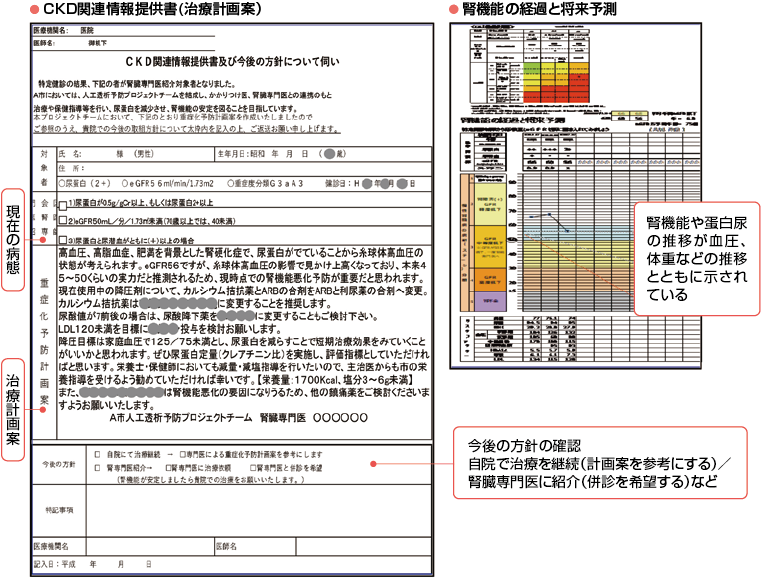Click the bottom 医療機関名 entry field
The width and height of the screenshot is (761, 582).
coord(150,547)
